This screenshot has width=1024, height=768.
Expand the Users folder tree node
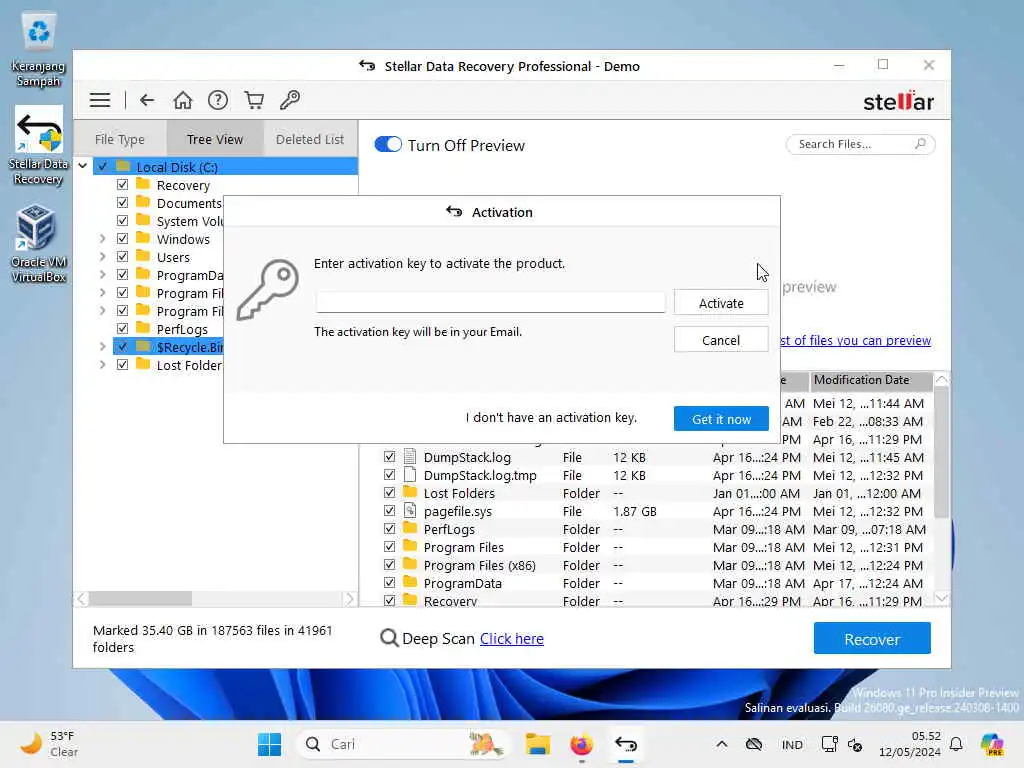tap(103, 257)
